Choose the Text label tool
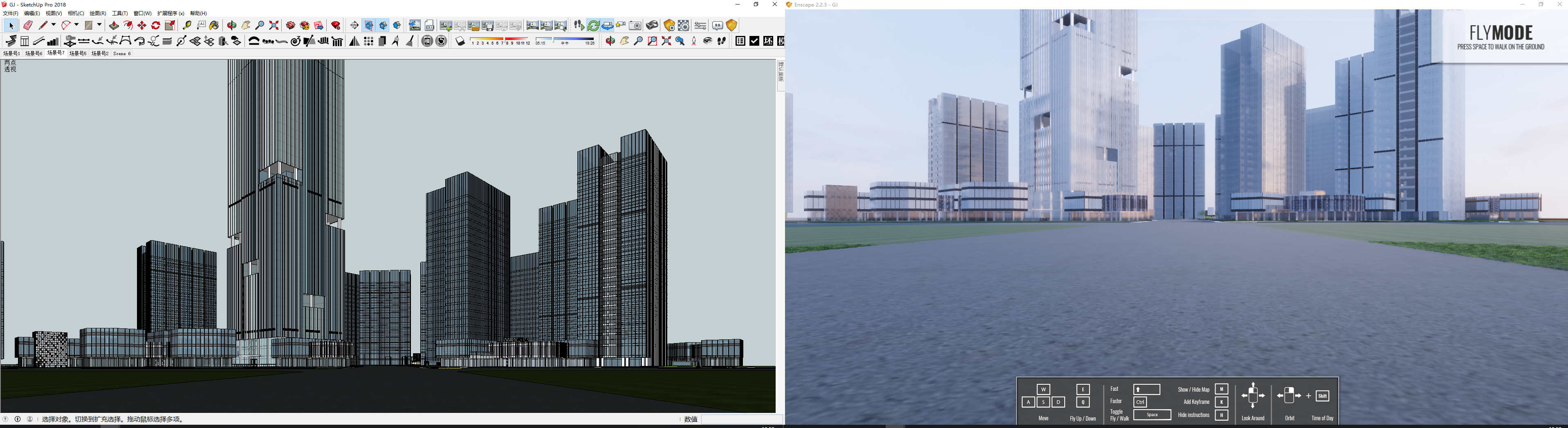This screenshot has height=428, width=1568. (x=202, y=26)
